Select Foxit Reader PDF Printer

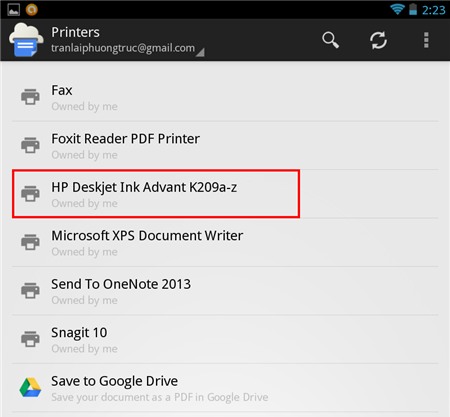coord(225,145)
